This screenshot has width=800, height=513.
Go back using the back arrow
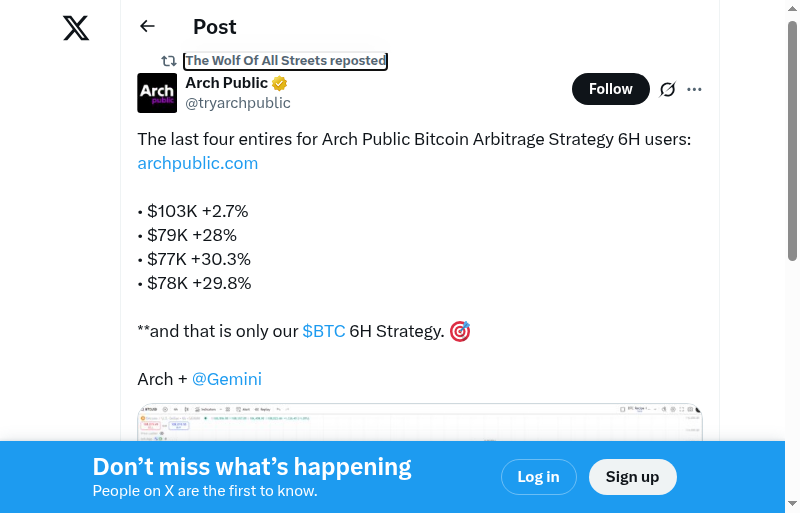coord(148,27)
